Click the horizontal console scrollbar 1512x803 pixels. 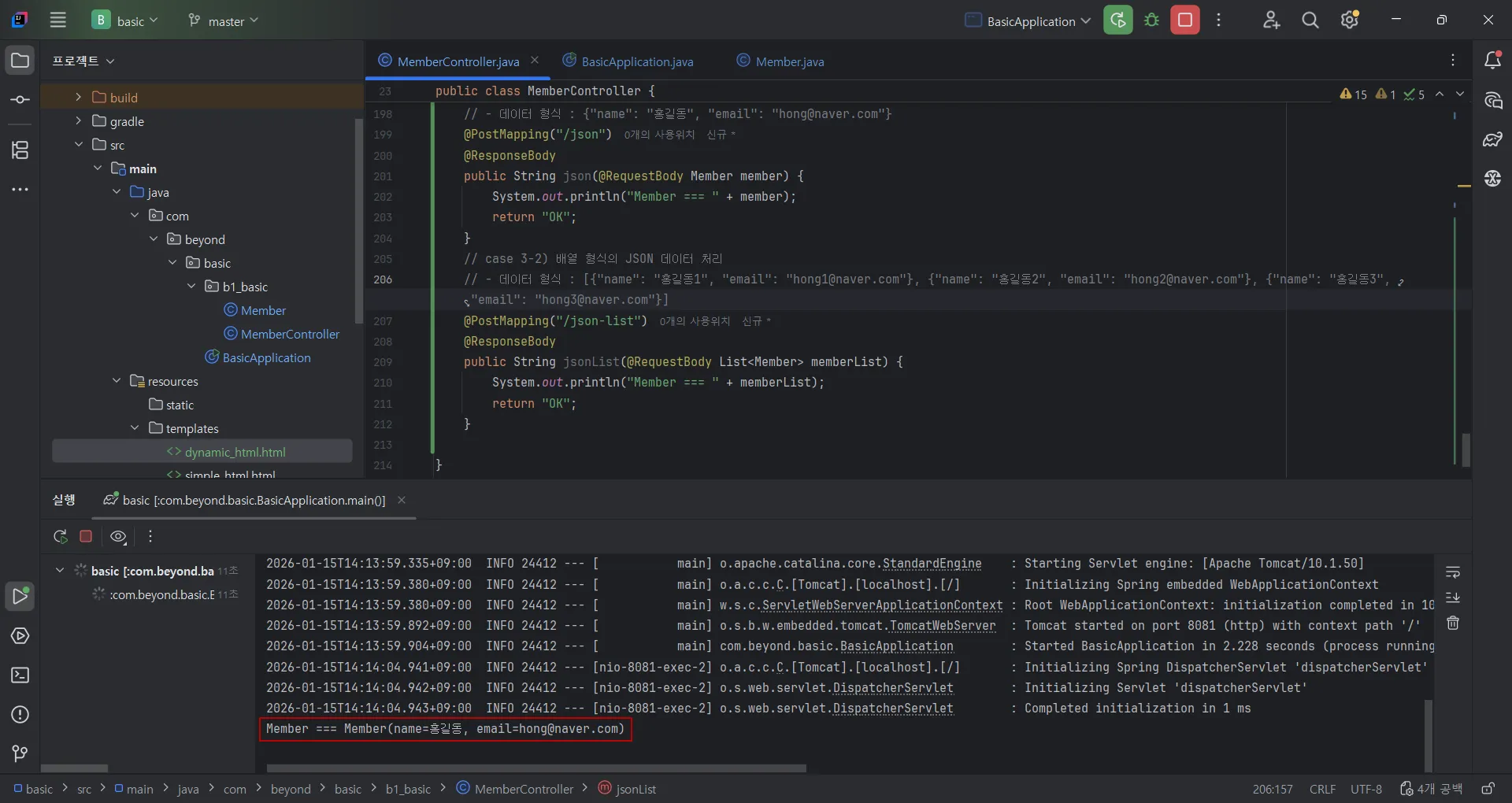pyautogui.click(x=536, y=768)
